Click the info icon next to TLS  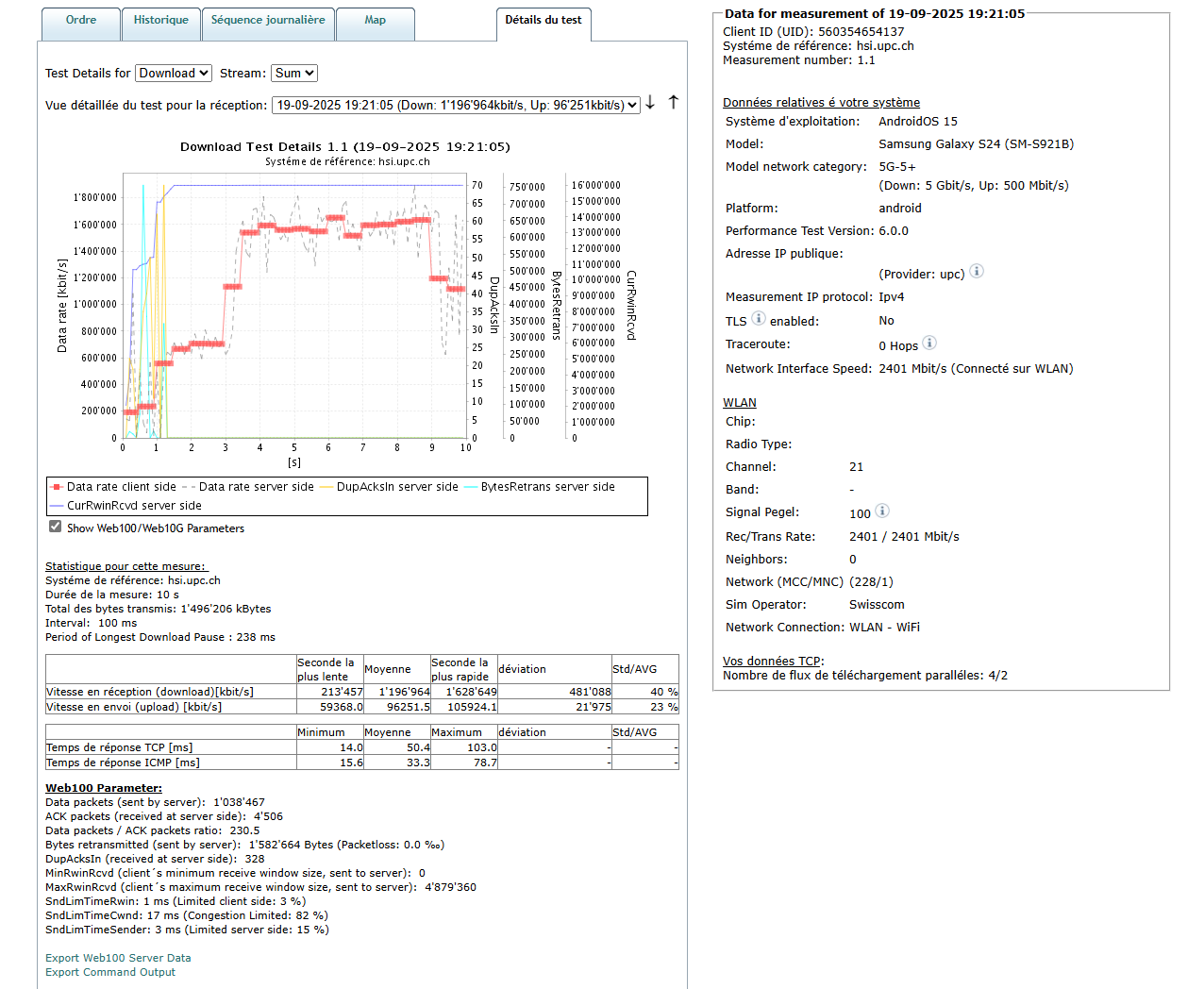tap(758, 319)
